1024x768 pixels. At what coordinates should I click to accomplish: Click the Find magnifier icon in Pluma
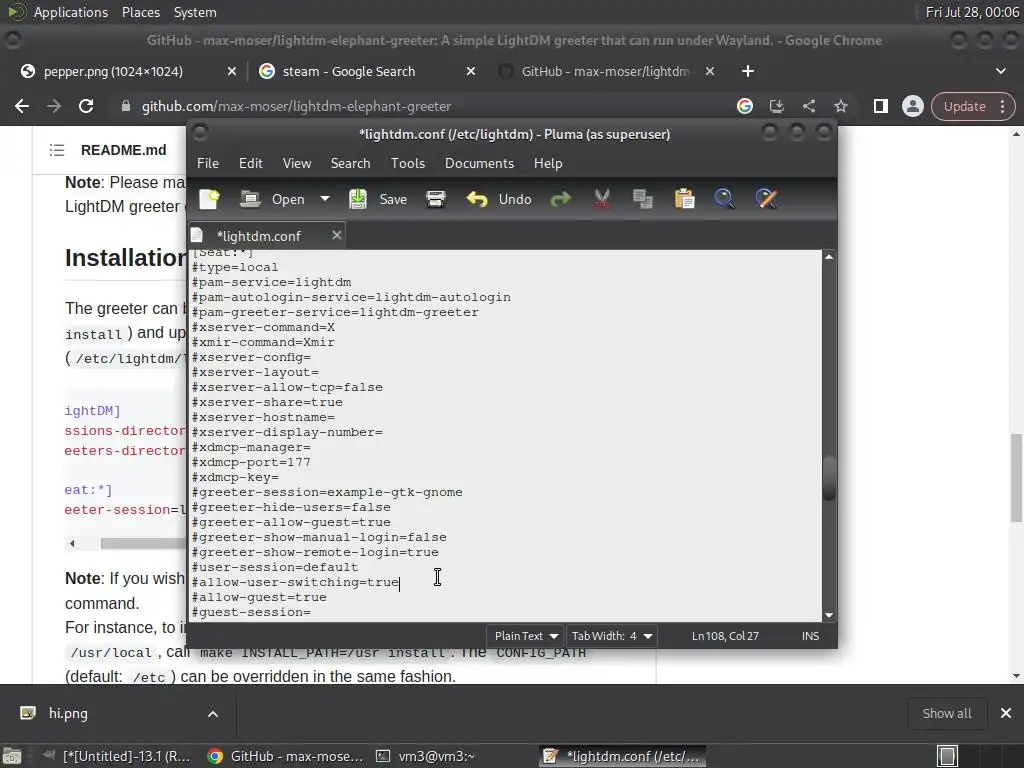(x=724, y=199)
